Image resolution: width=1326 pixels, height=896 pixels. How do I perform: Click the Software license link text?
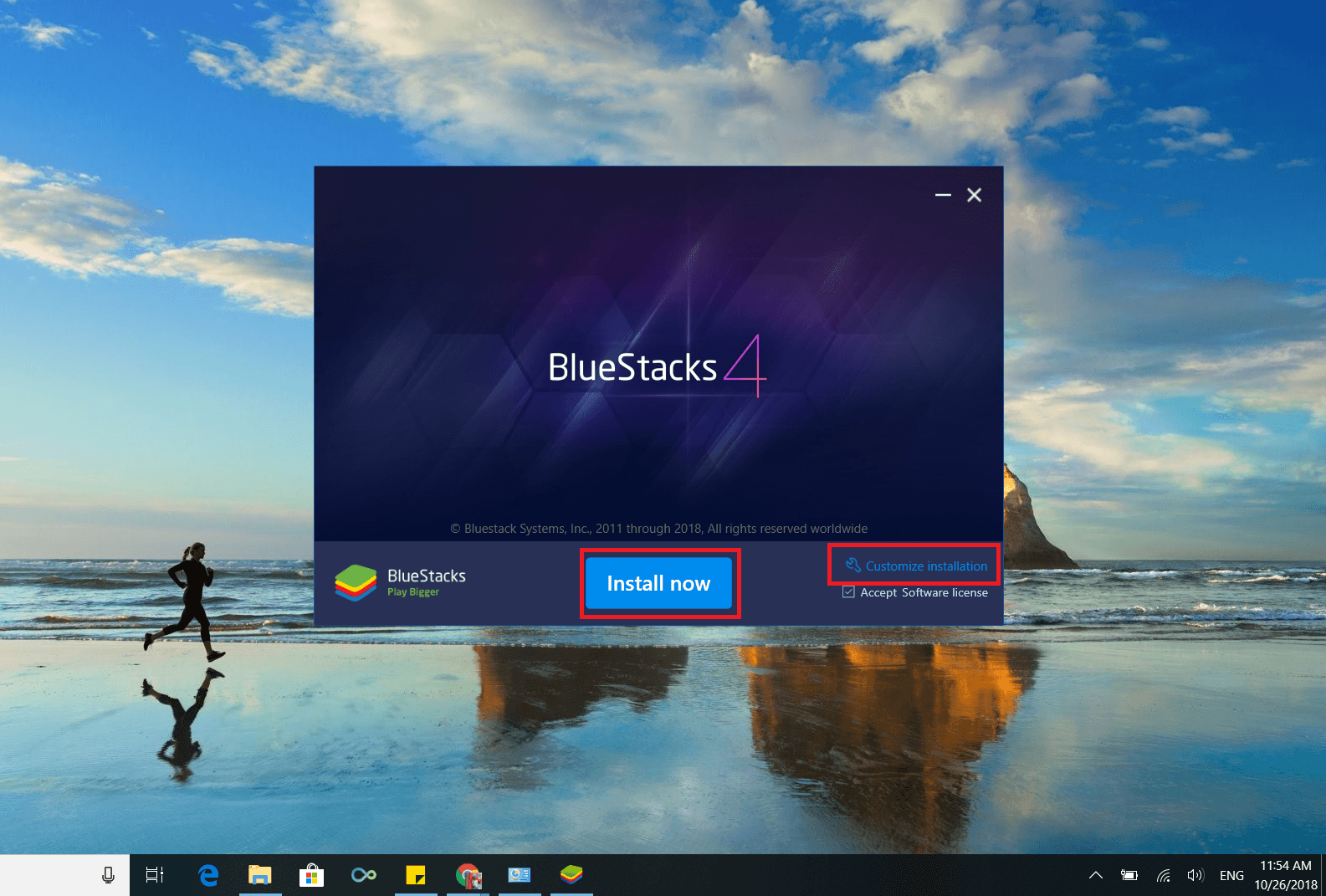(945, 592)
